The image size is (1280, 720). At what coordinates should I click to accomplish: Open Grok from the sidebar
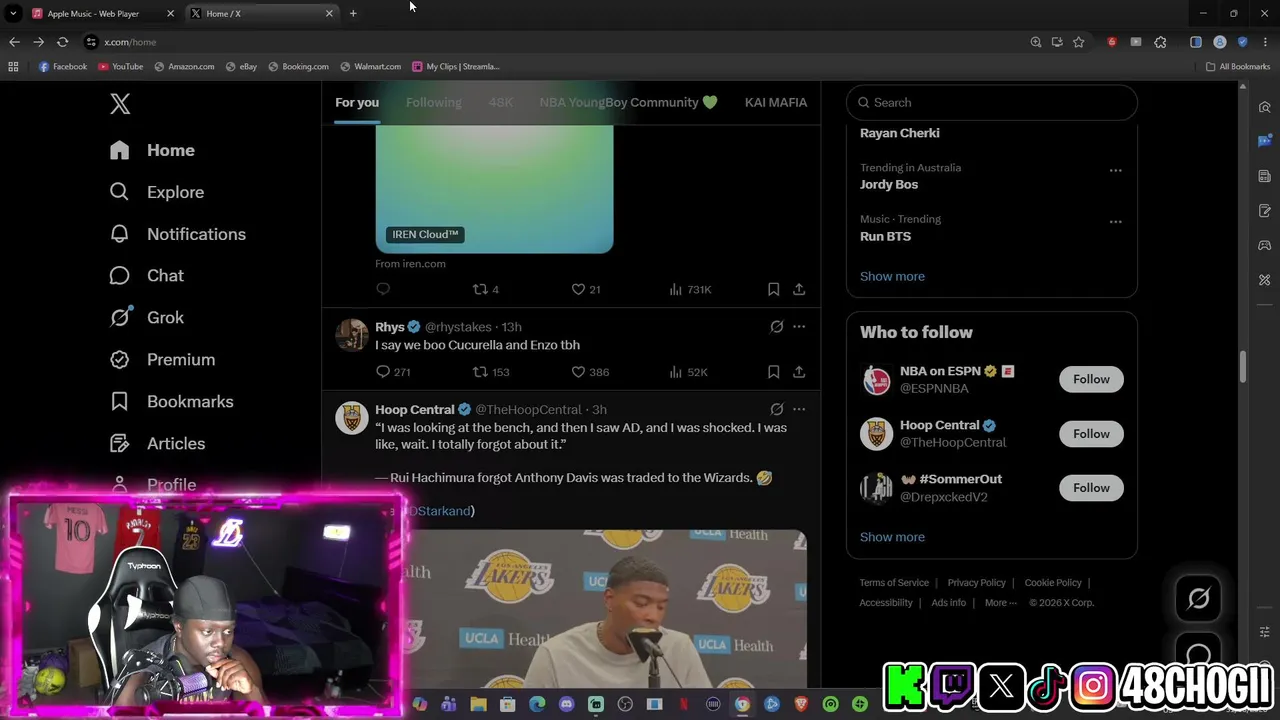coord(146,318)
